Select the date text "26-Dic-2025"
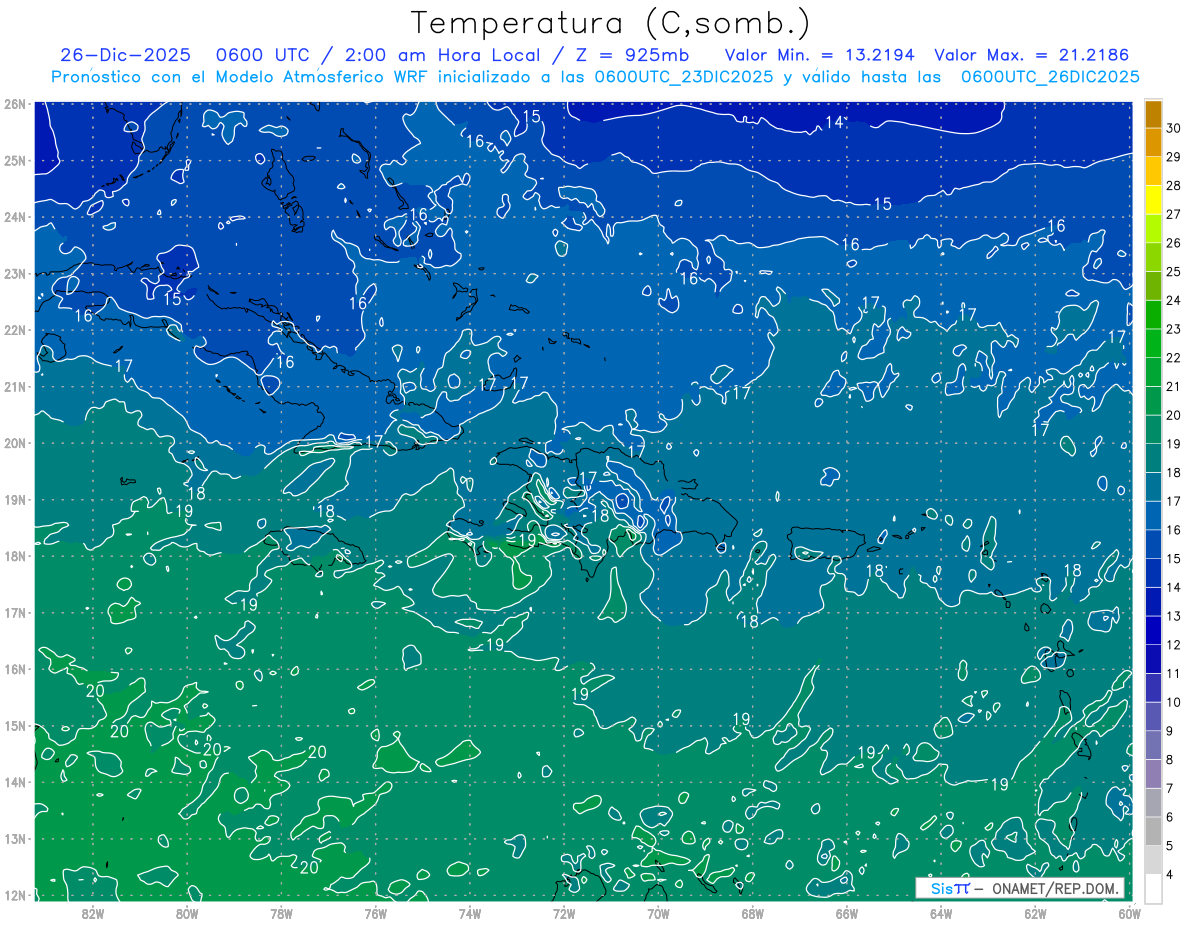Image resolution: width=1200 pixels, height=927 pixels. (x=125, y=55)
